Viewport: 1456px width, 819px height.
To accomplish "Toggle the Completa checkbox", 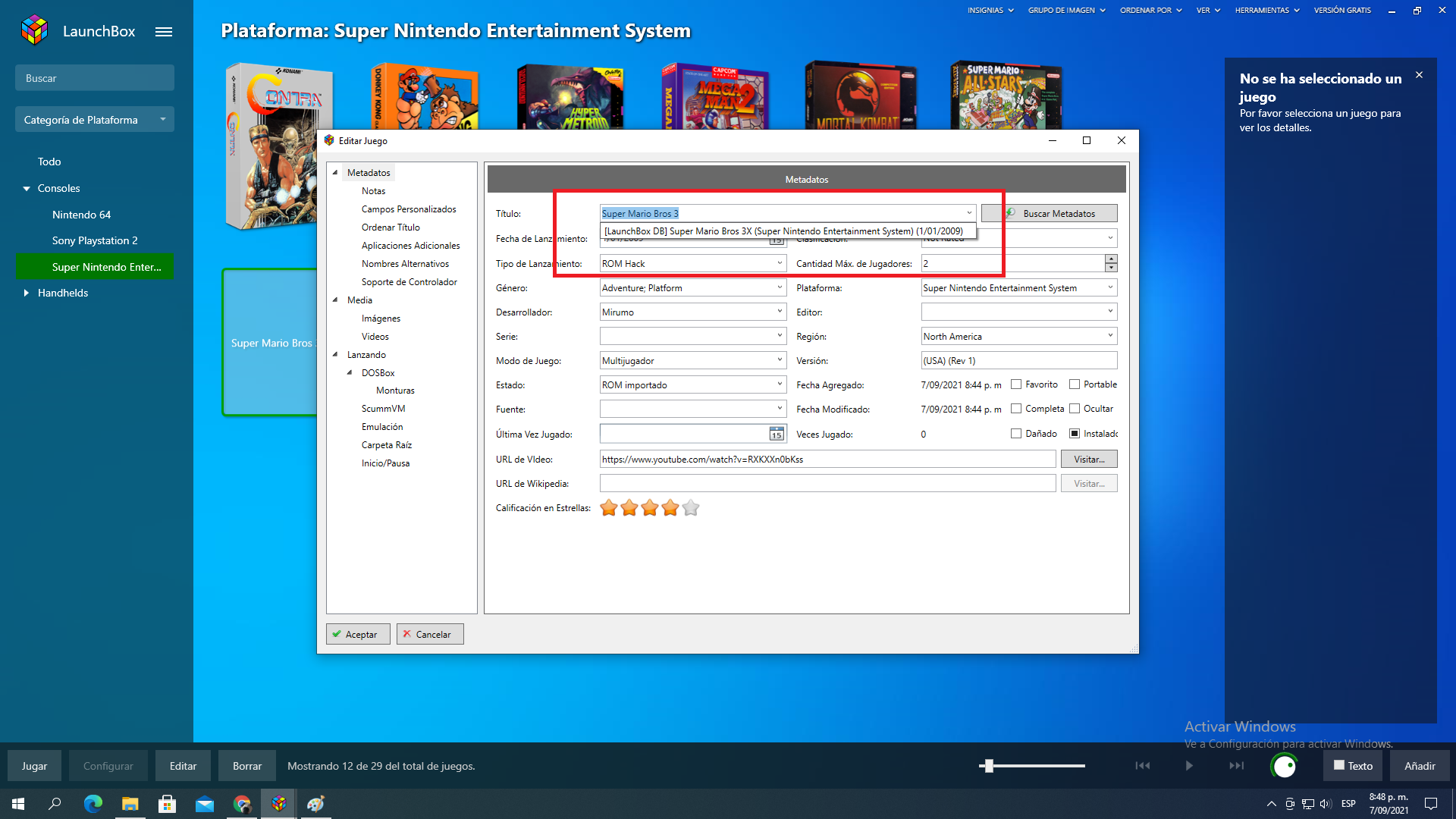I will click(x=1016, y=409).
